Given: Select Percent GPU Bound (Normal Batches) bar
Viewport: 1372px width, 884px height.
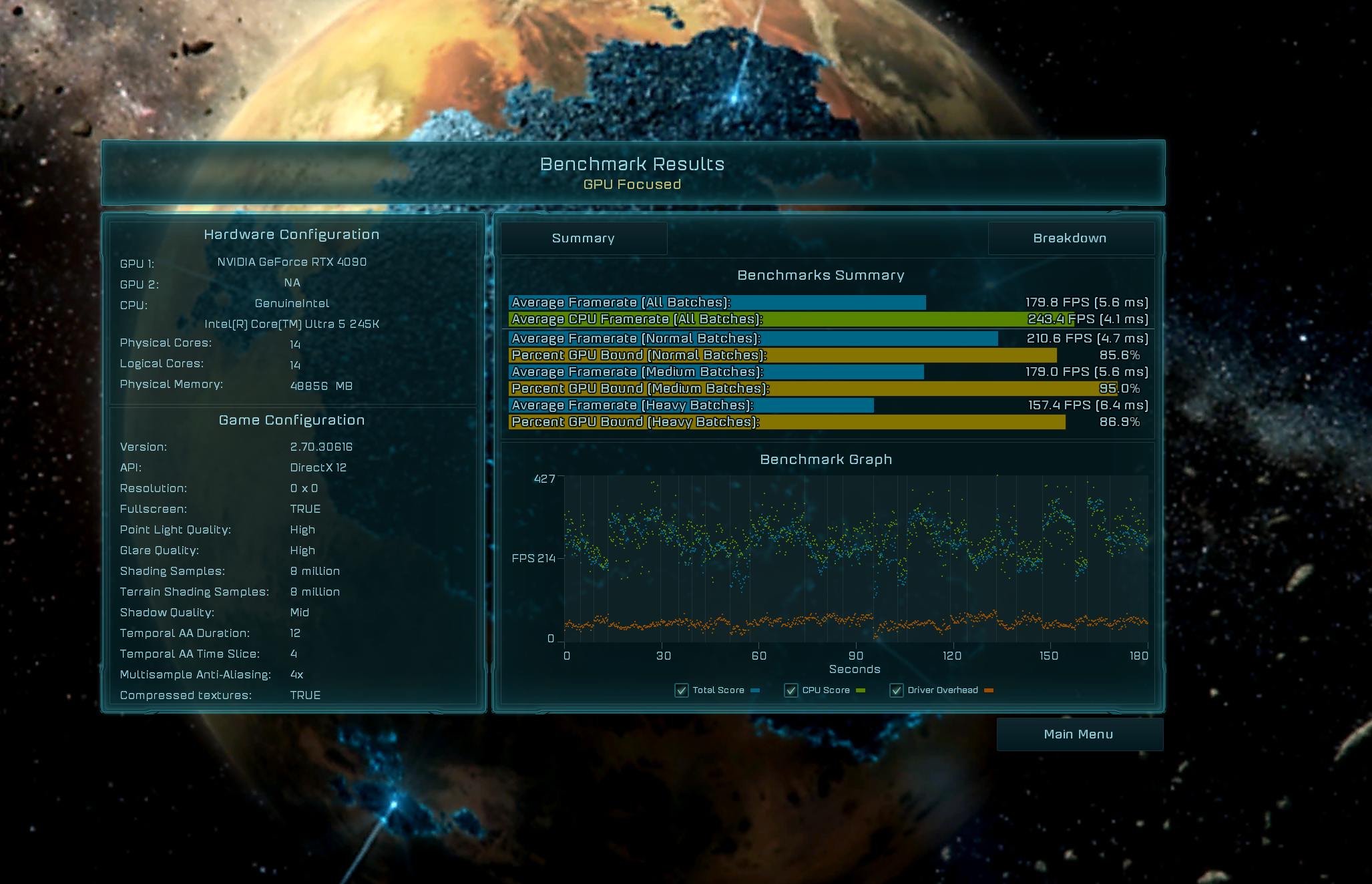Looking at the screenshot, I should [782, 355].
